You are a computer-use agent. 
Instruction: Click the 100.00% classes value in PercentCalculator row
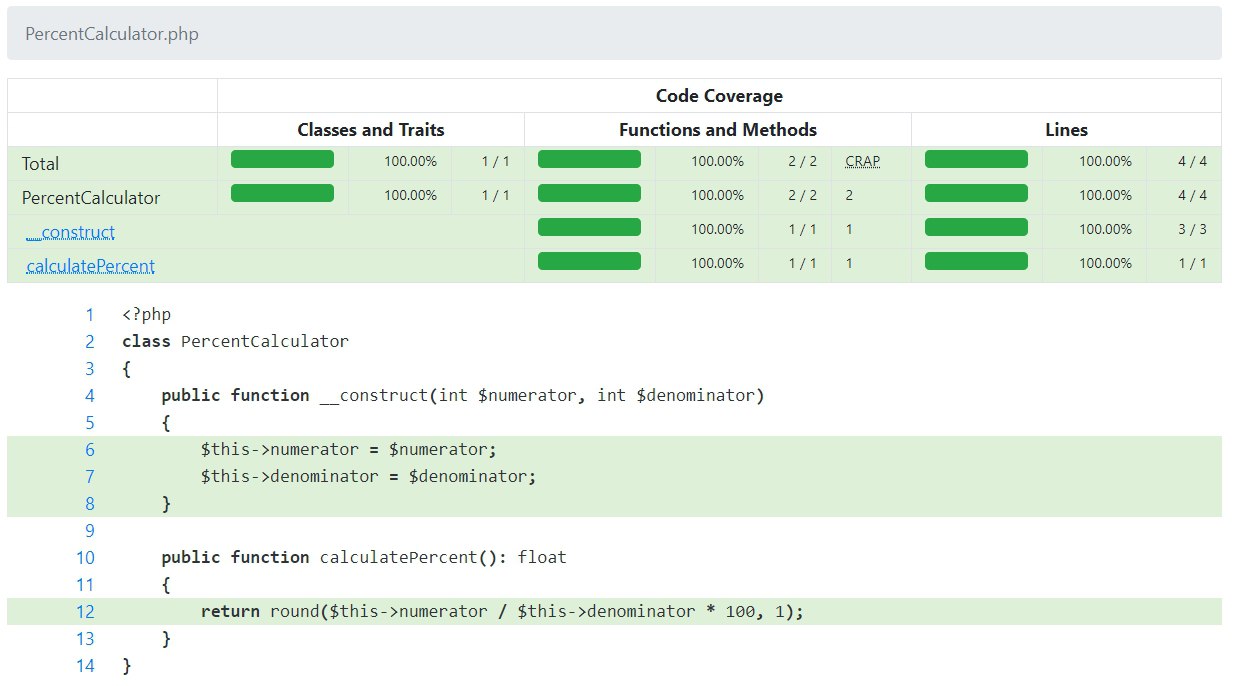(x=411, y=195)
